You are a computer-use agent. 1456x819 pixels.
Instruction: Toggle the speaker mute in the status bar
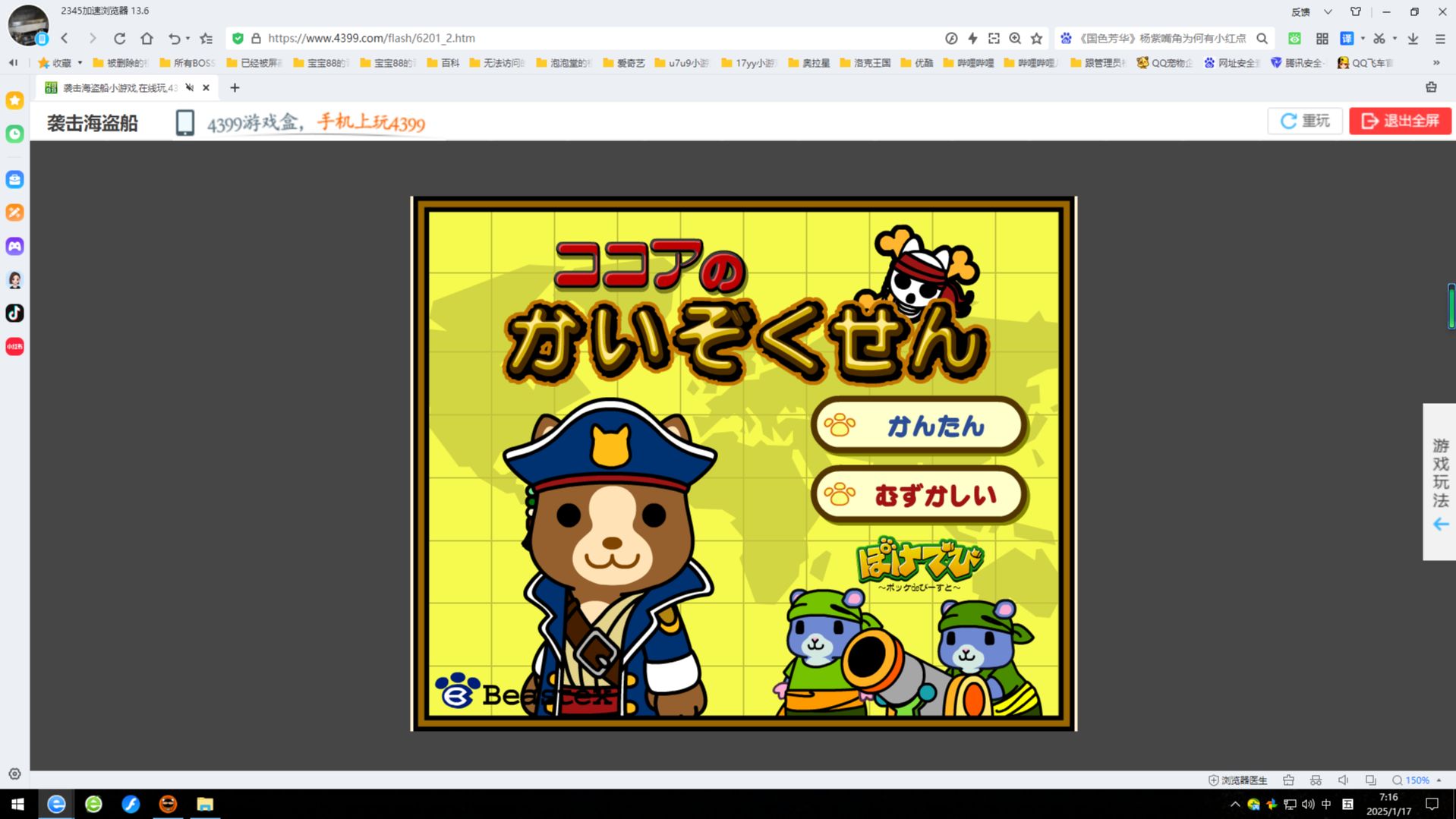[x=1343, y=780]
